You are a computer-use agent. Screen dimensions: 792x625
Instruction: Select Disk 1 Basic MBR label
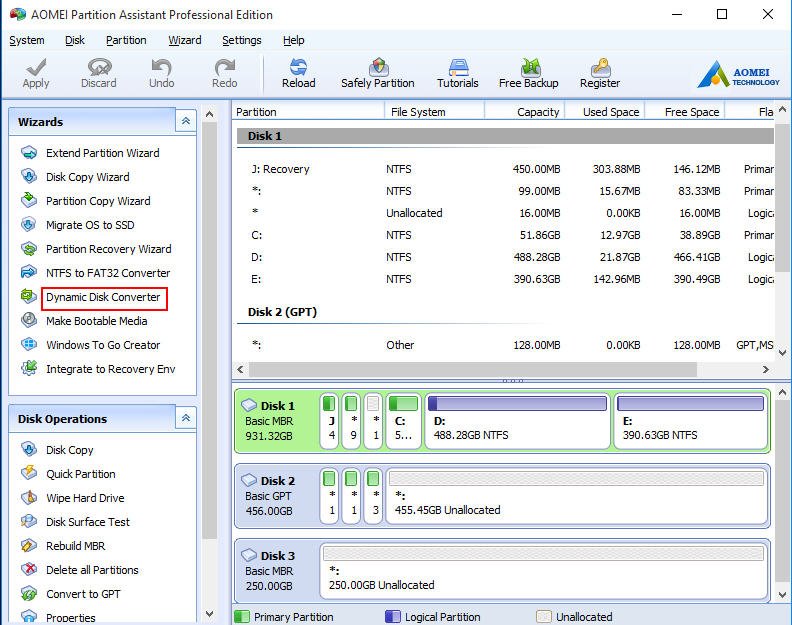(x=269, y=421)
